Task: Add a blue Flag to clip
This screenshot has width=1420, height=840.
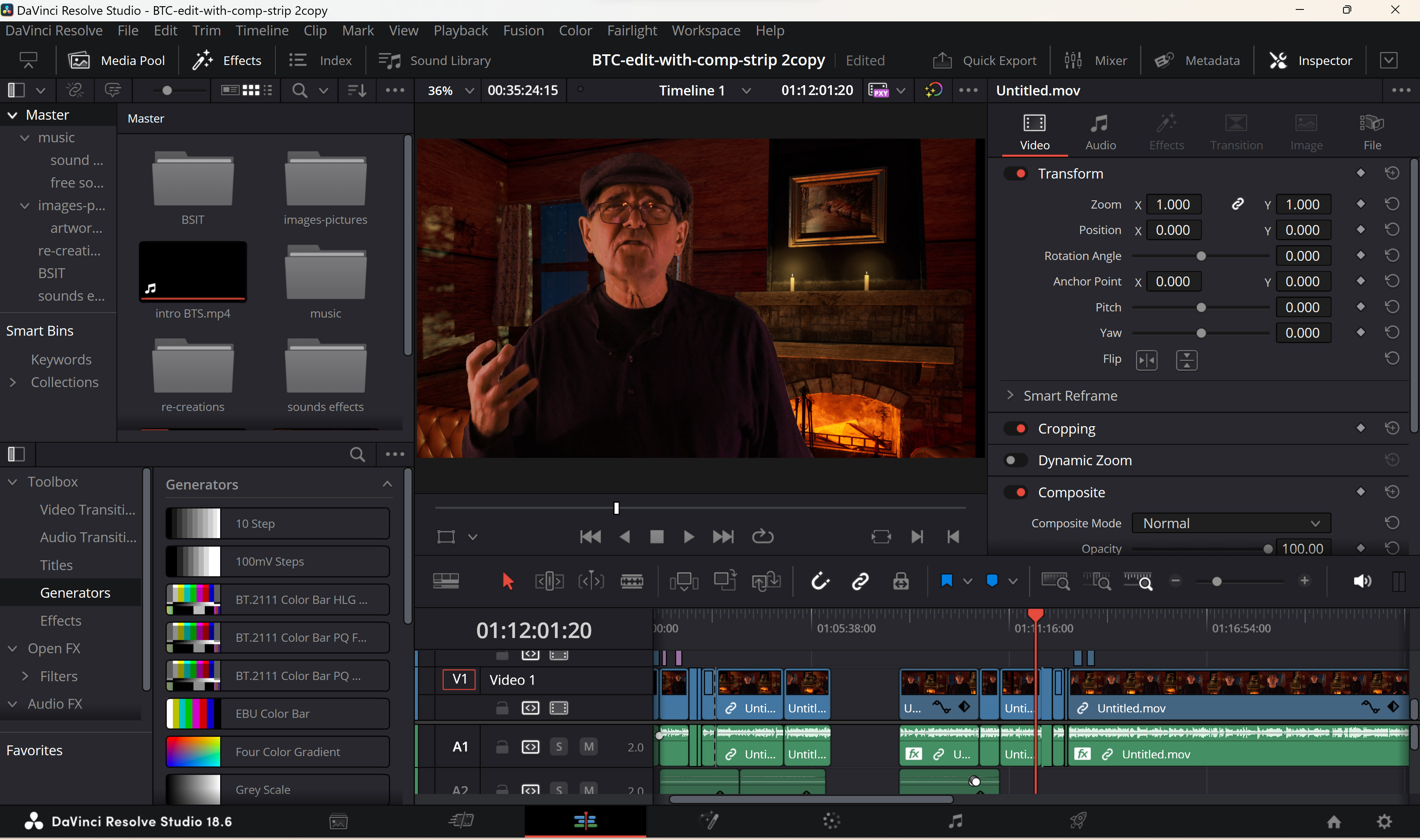Action: coord(947,581)
